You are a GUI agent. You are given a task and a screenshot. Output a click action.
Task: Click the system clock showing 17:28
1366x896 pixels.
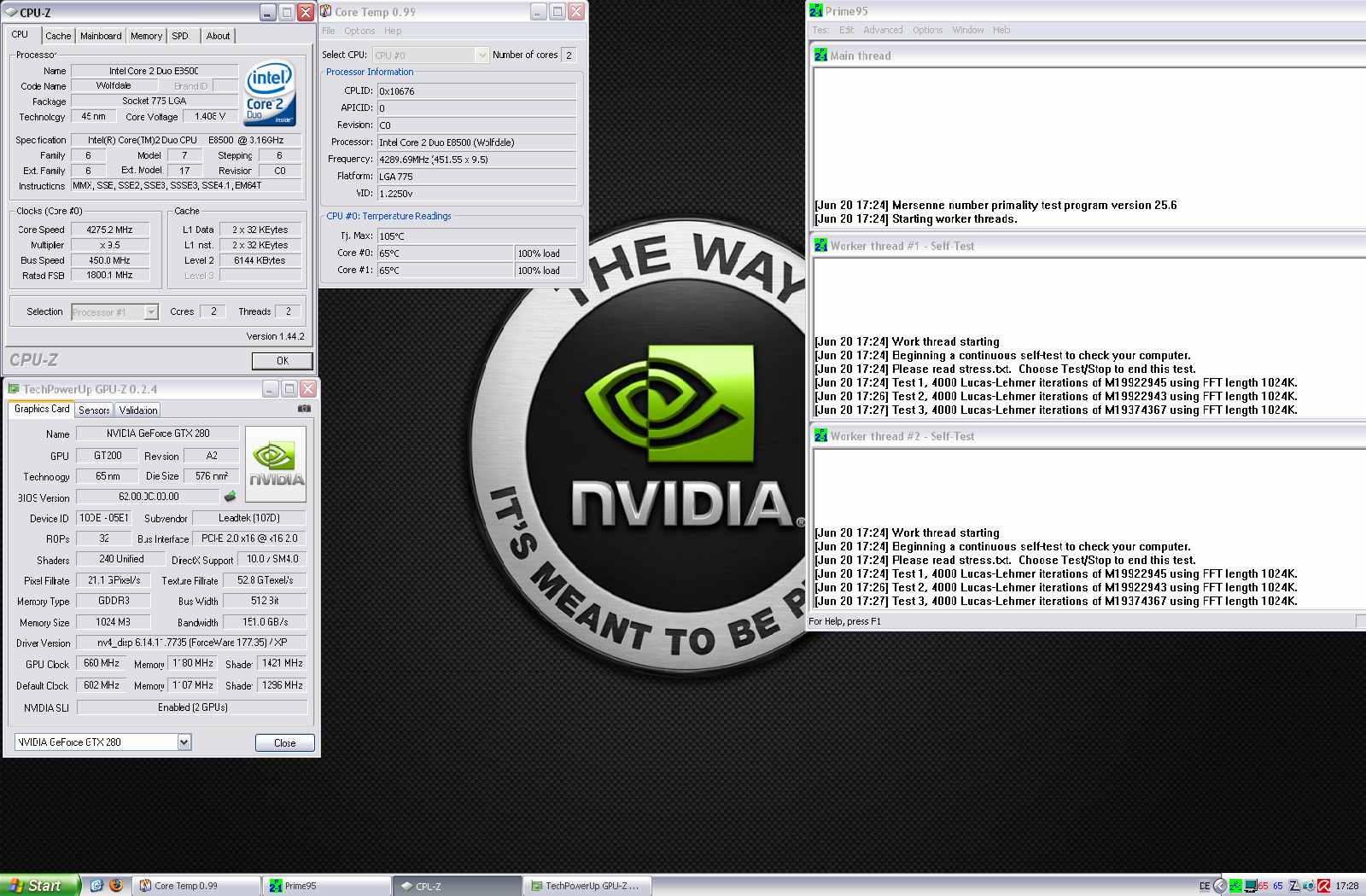(1346, 886)
